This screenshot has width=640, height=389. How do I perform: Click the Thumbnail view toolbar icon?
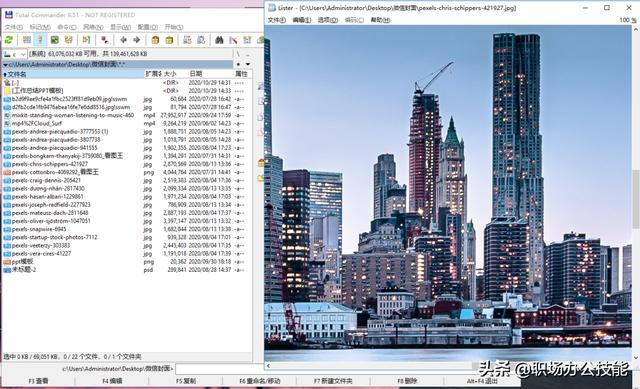click(x=54, y=40)
